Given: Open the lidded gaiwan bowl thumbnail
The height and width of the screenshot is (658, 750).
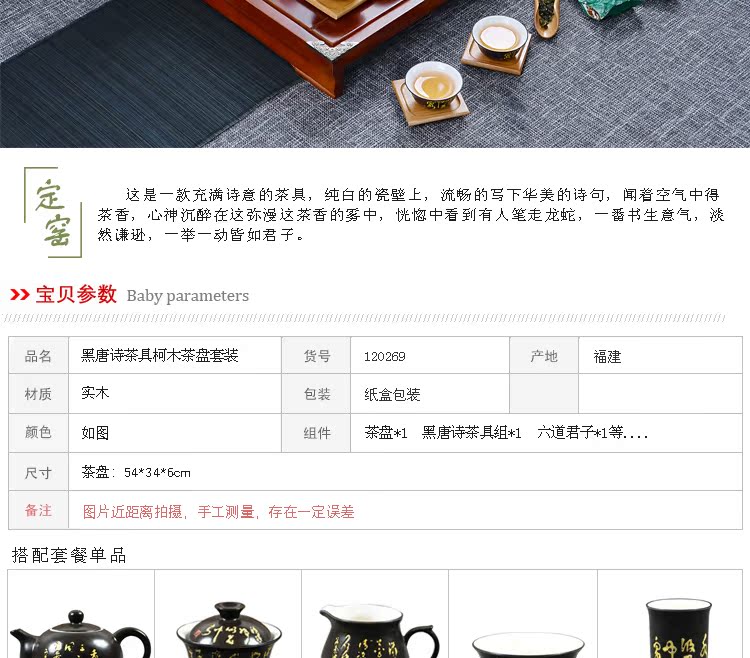Looking at the screenshot, I should [228, 614].
